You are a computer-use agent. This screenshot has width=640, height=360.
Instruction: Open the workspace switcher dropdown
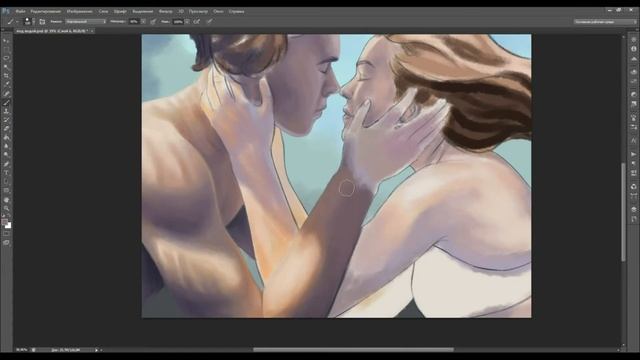606,22
